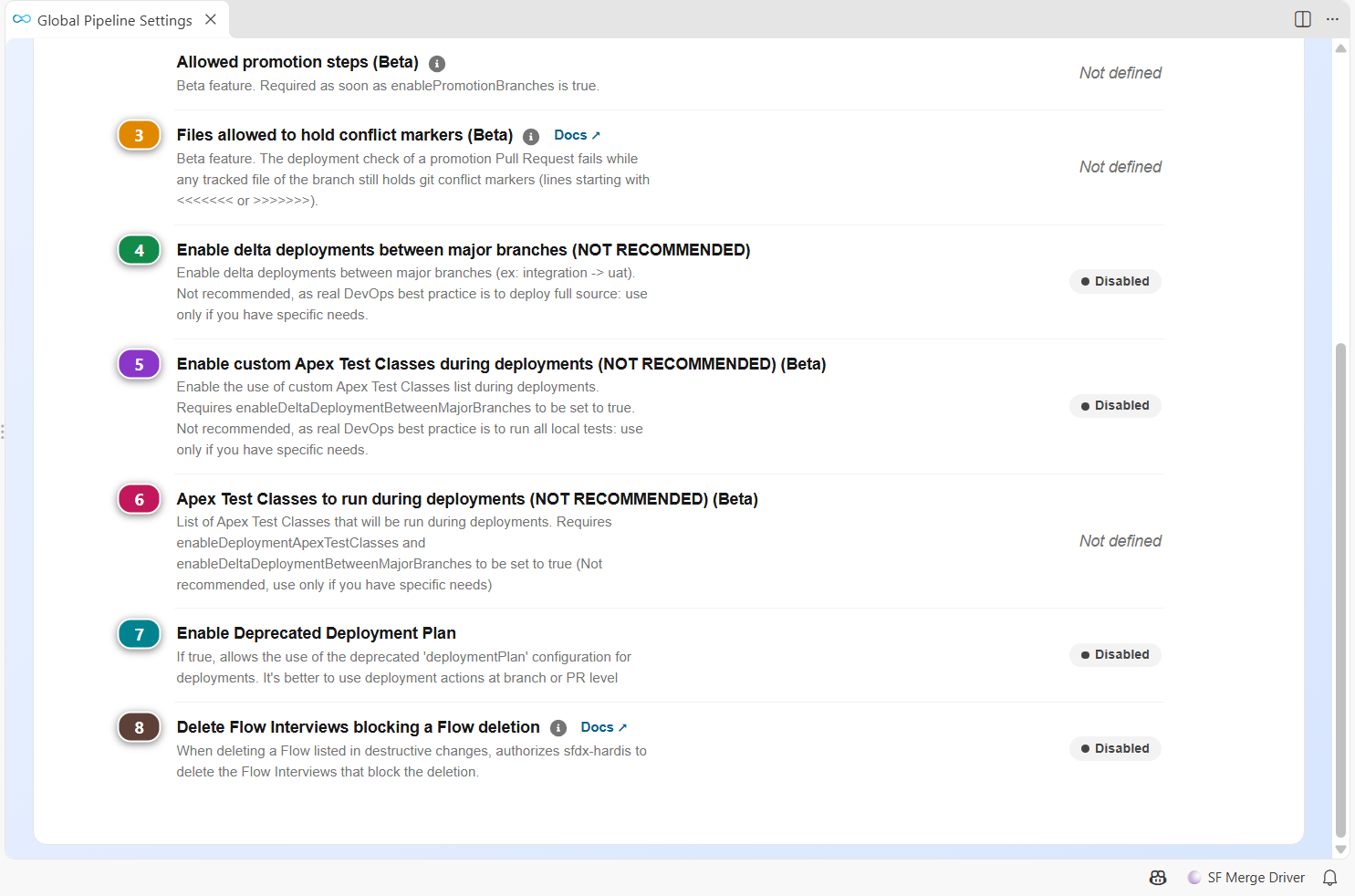Click the infinity icon on the editor tab
Image resolution: width=1355 pixels, height=896 pixels.
pyautogui.click(x=22, y=19)
